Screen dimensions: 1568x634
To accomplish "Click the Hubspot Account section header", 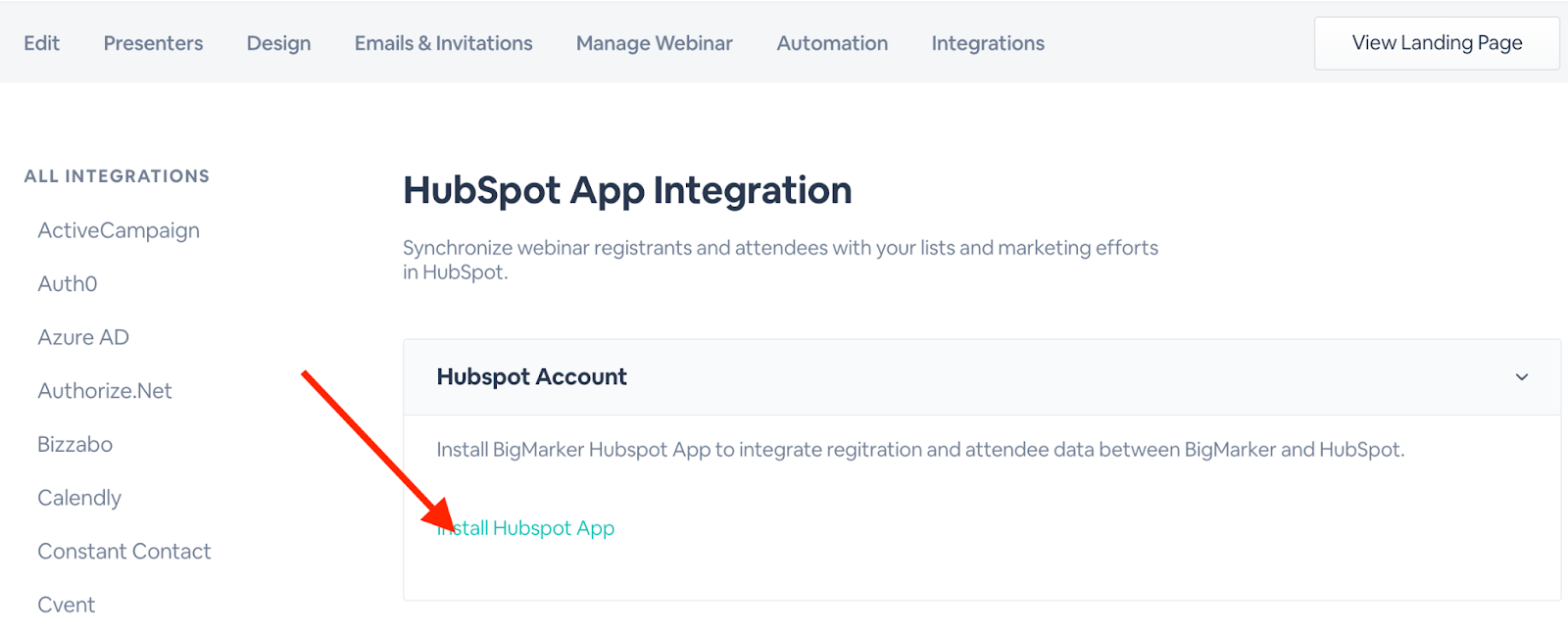I will (982, 377).
